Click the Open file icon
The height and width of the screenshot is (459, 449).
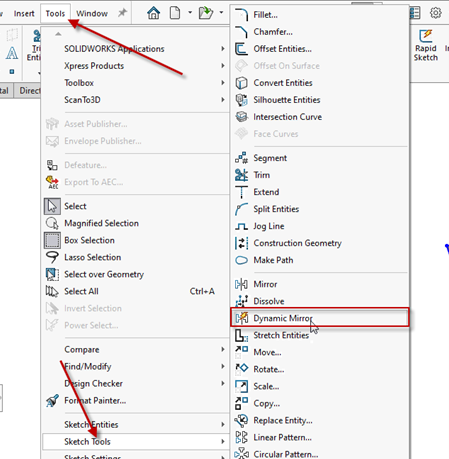point(206,13)
